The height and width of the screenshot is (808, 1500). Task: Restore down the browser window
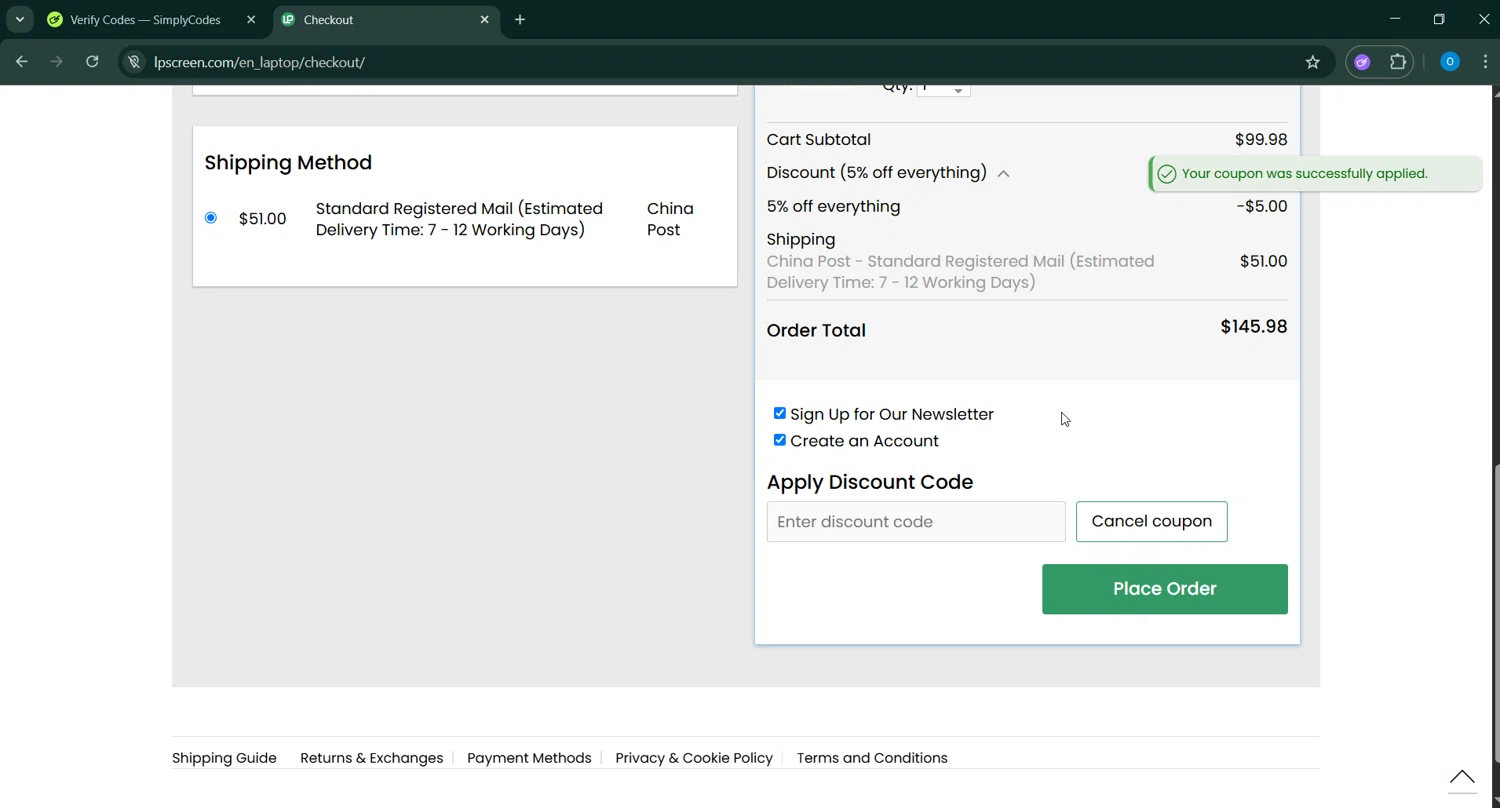pyautogui.click(x=1439, y=19)
